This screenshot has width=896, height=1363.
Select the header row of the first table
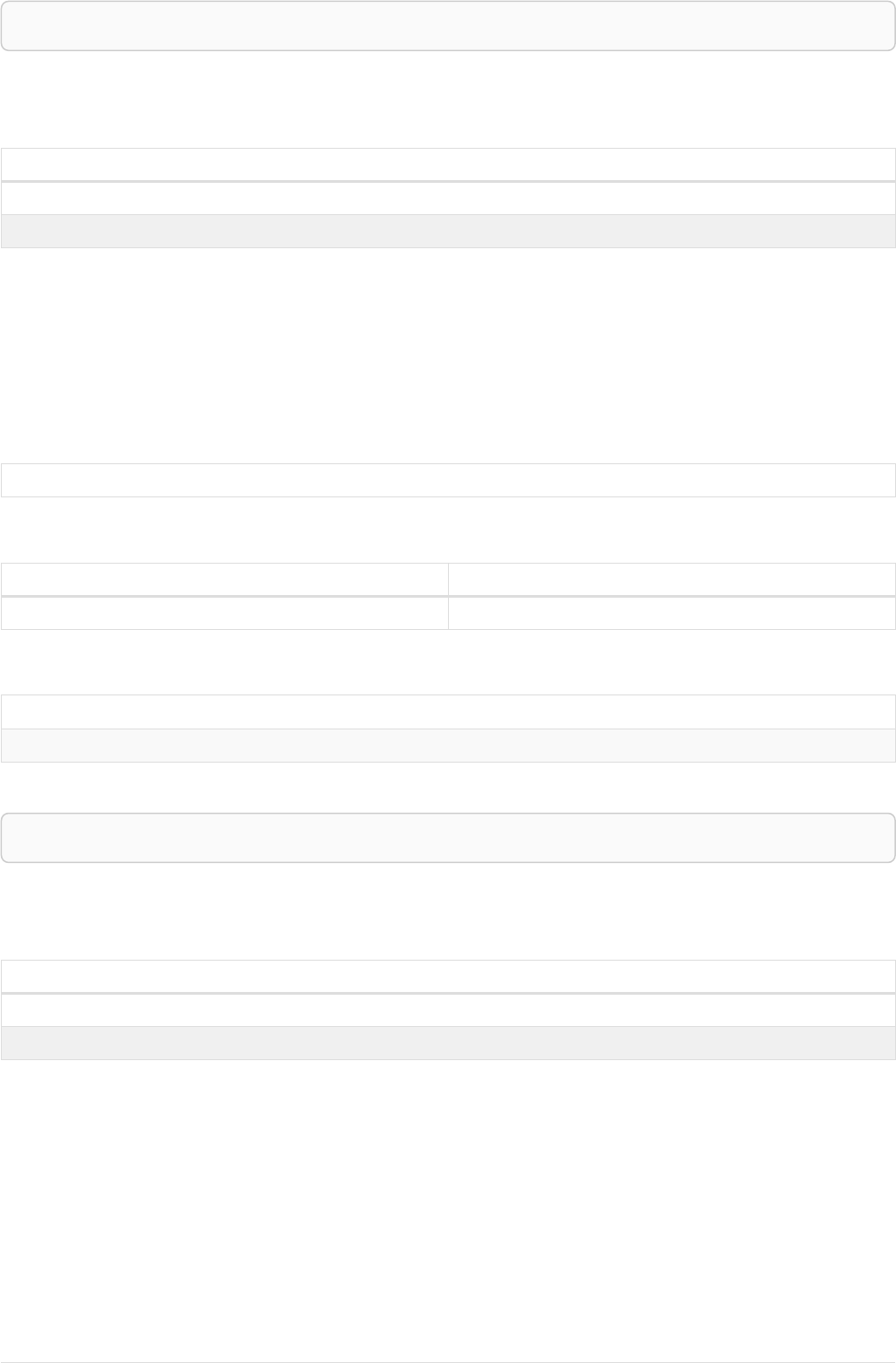[x=448, y=165]
